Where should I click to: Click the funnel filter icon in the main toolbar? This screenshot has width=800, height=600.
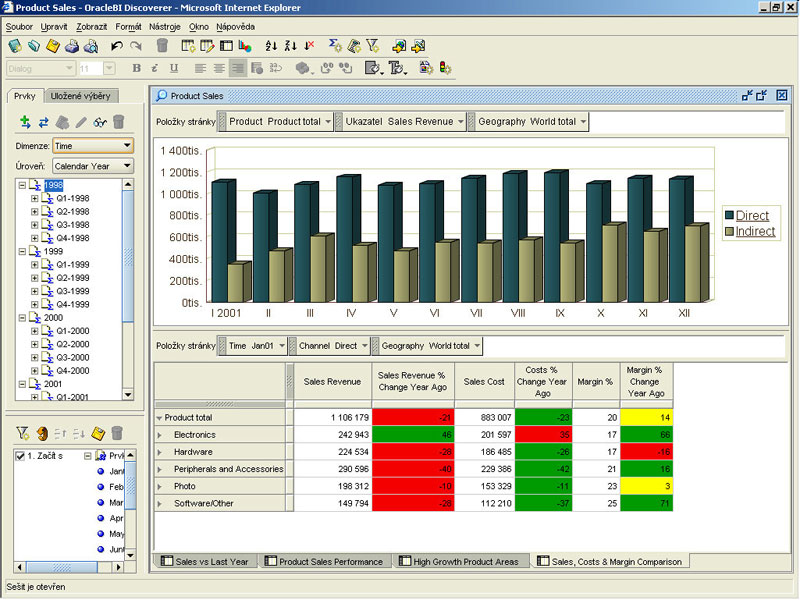pyautogui.click(x=373, y=46)
